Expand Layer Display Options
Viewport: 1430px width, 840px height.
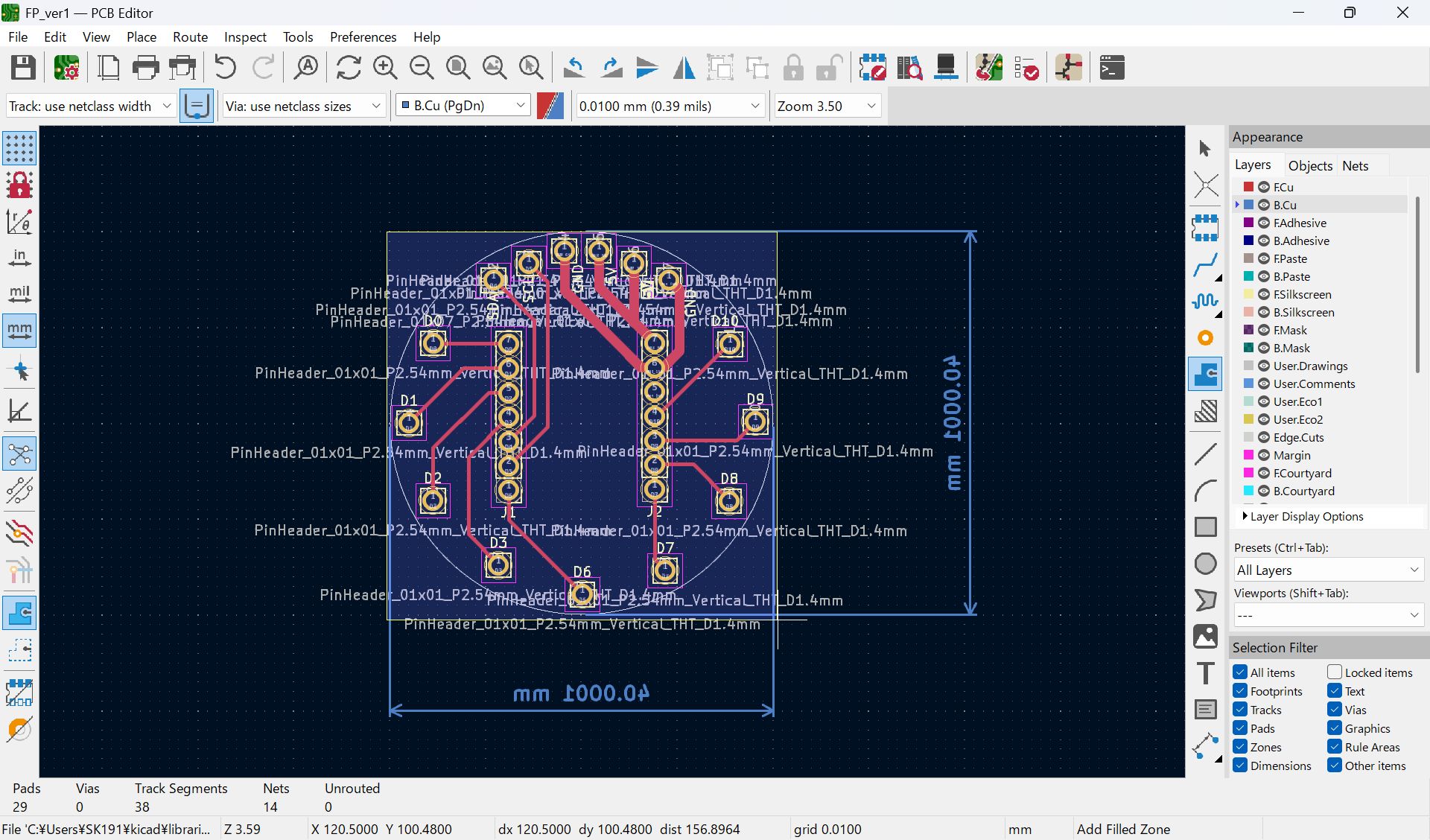click(1303, 516)
